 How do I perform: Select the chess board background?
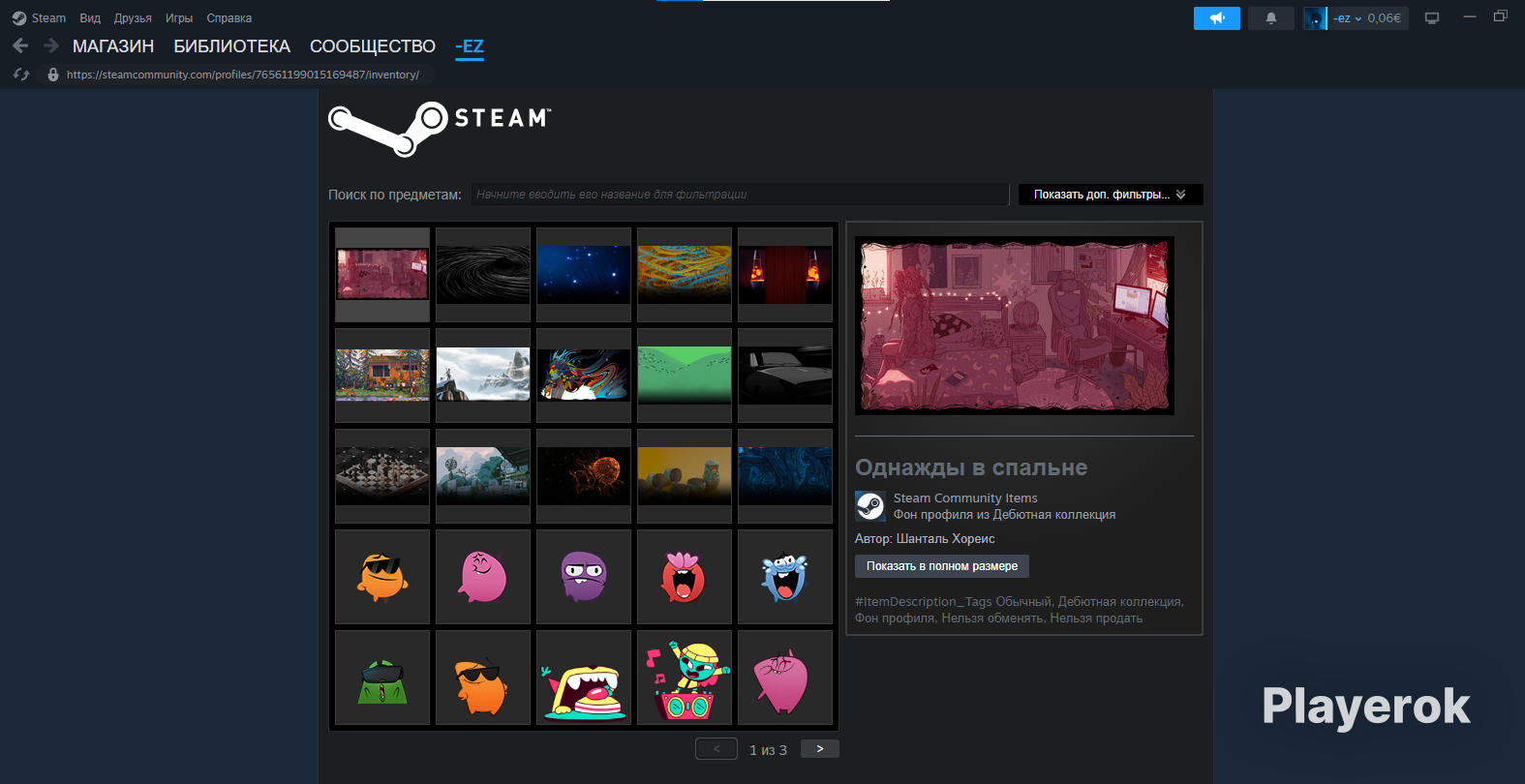pos(382,476)
